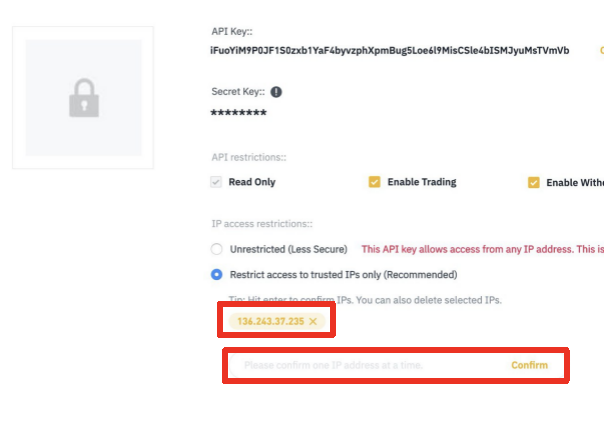Viewport: 604px width, 428px height.
Task: Click the 136.243.37.235 IP tag
Action: click(x=270, y=321)
